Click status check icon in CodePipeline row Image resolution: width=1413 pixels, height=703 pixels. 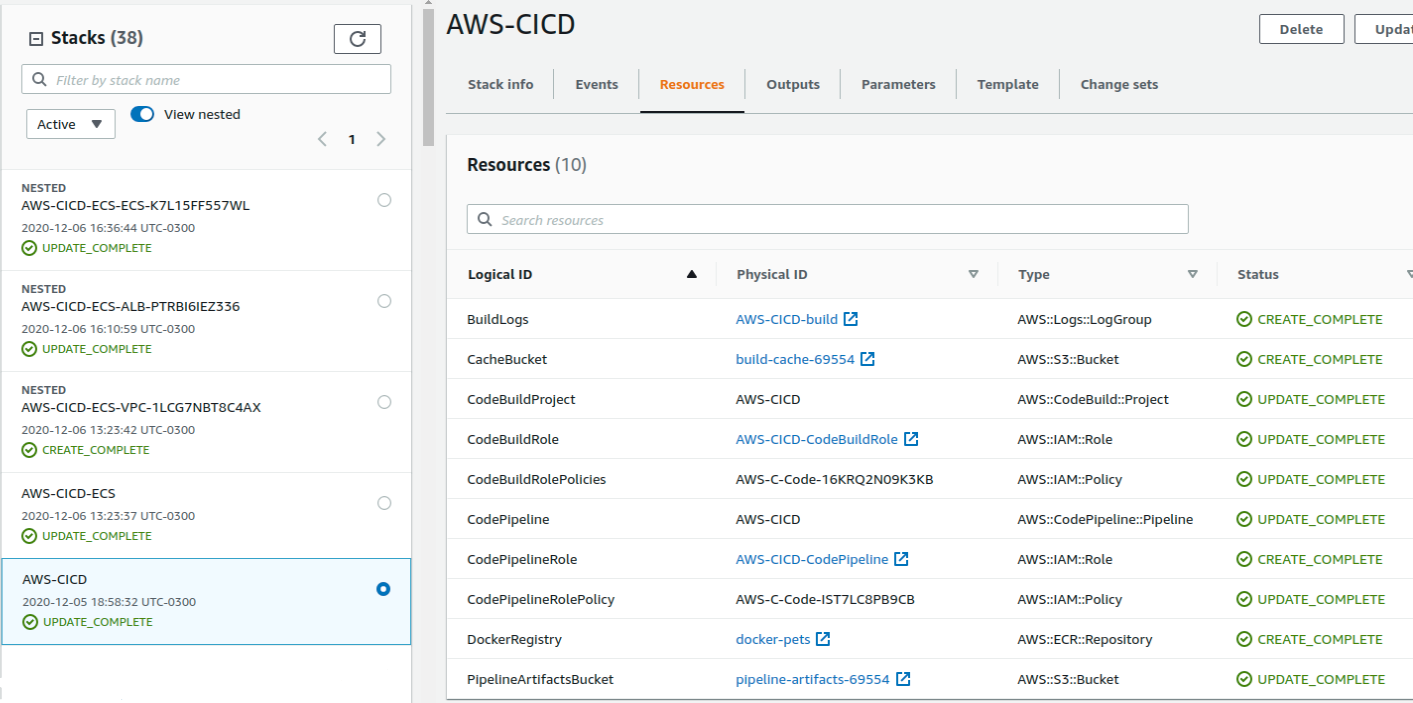point(1244,519)
